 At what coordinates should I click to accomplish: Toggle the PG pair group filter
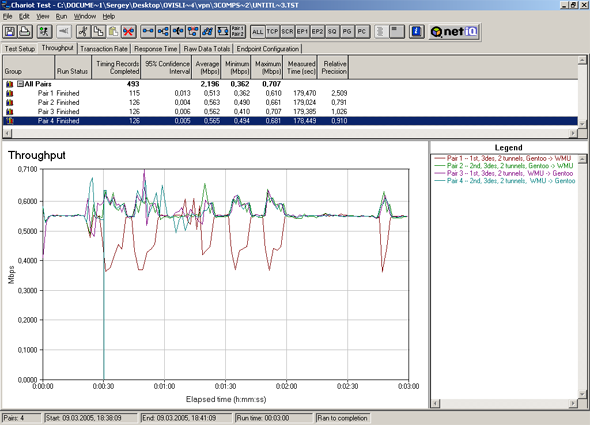347,32
